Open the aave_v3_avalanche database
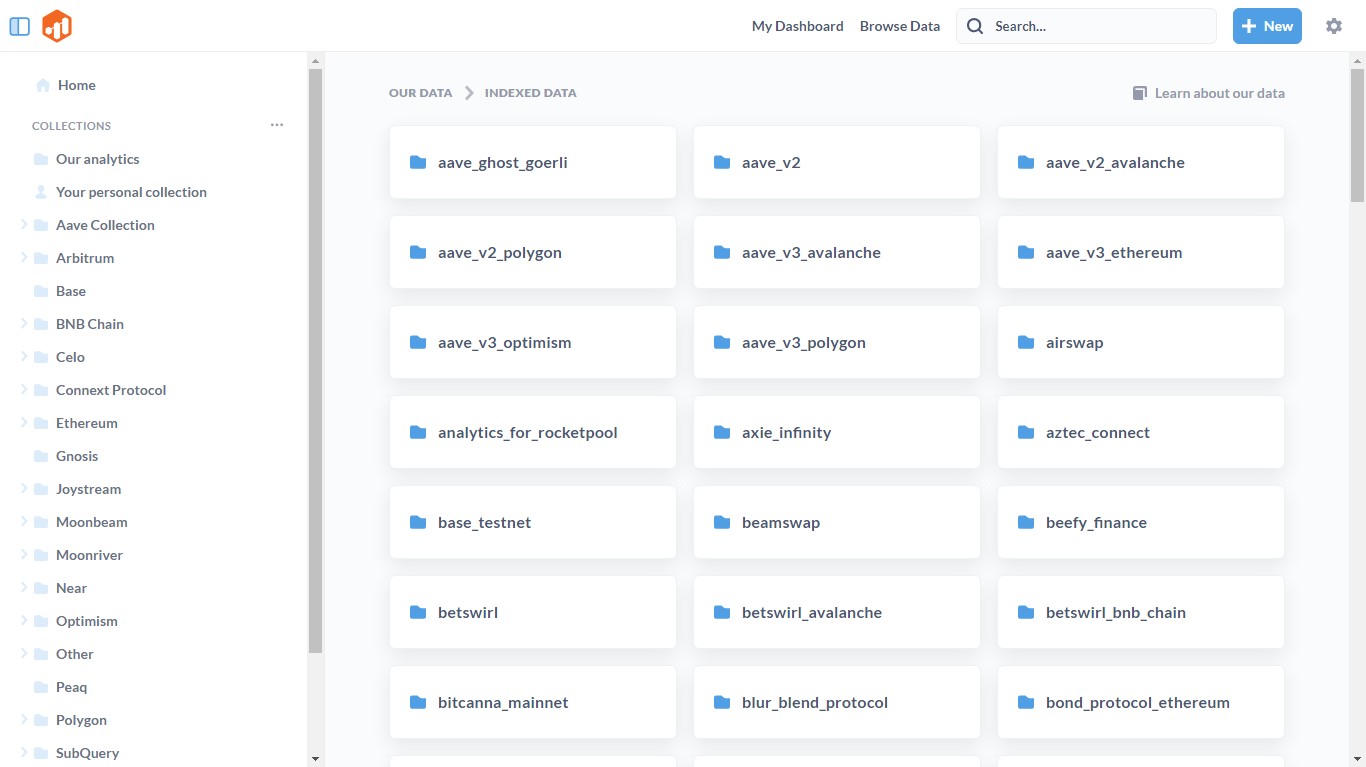The image size is (1366, 767). 837,252
